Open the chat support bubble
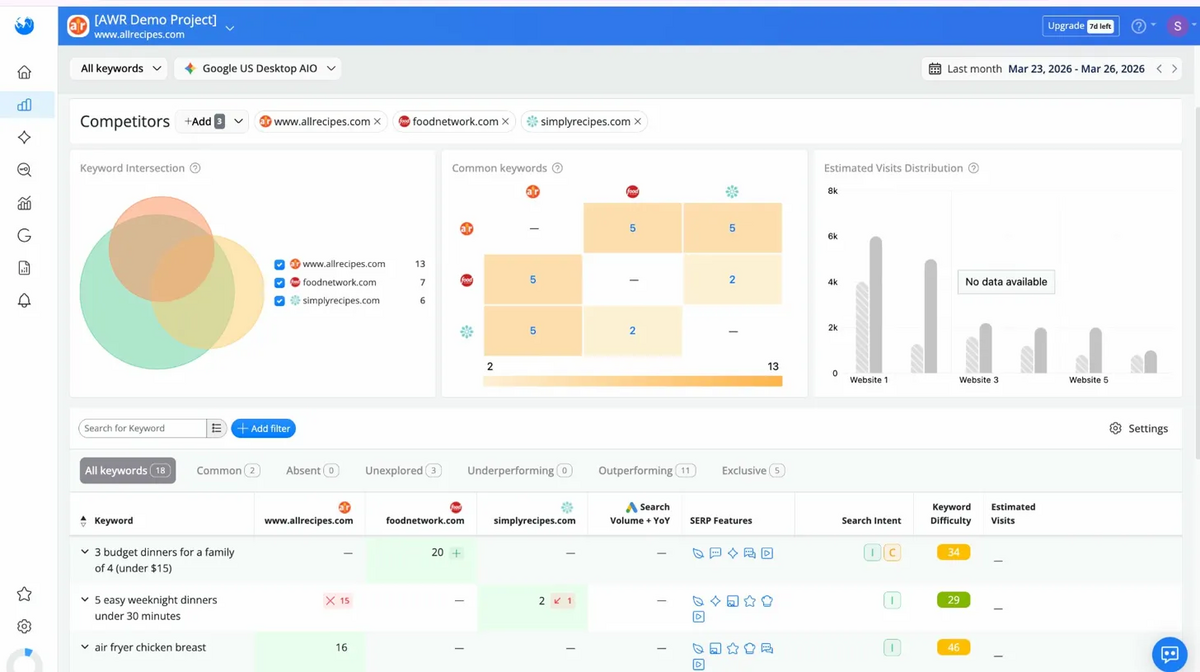This screenshot has height=672, width=1200. (1167, 654)
